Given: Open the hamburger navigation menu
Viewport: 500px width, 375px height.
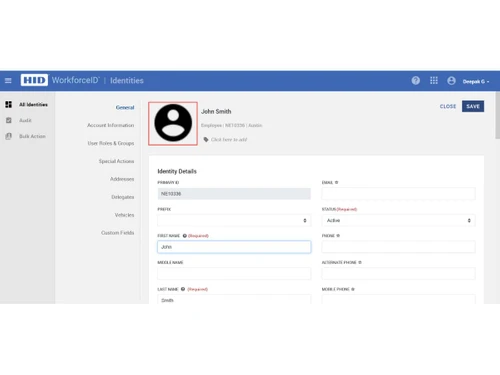Looking at the screenshot, I should tap(8, 80).
